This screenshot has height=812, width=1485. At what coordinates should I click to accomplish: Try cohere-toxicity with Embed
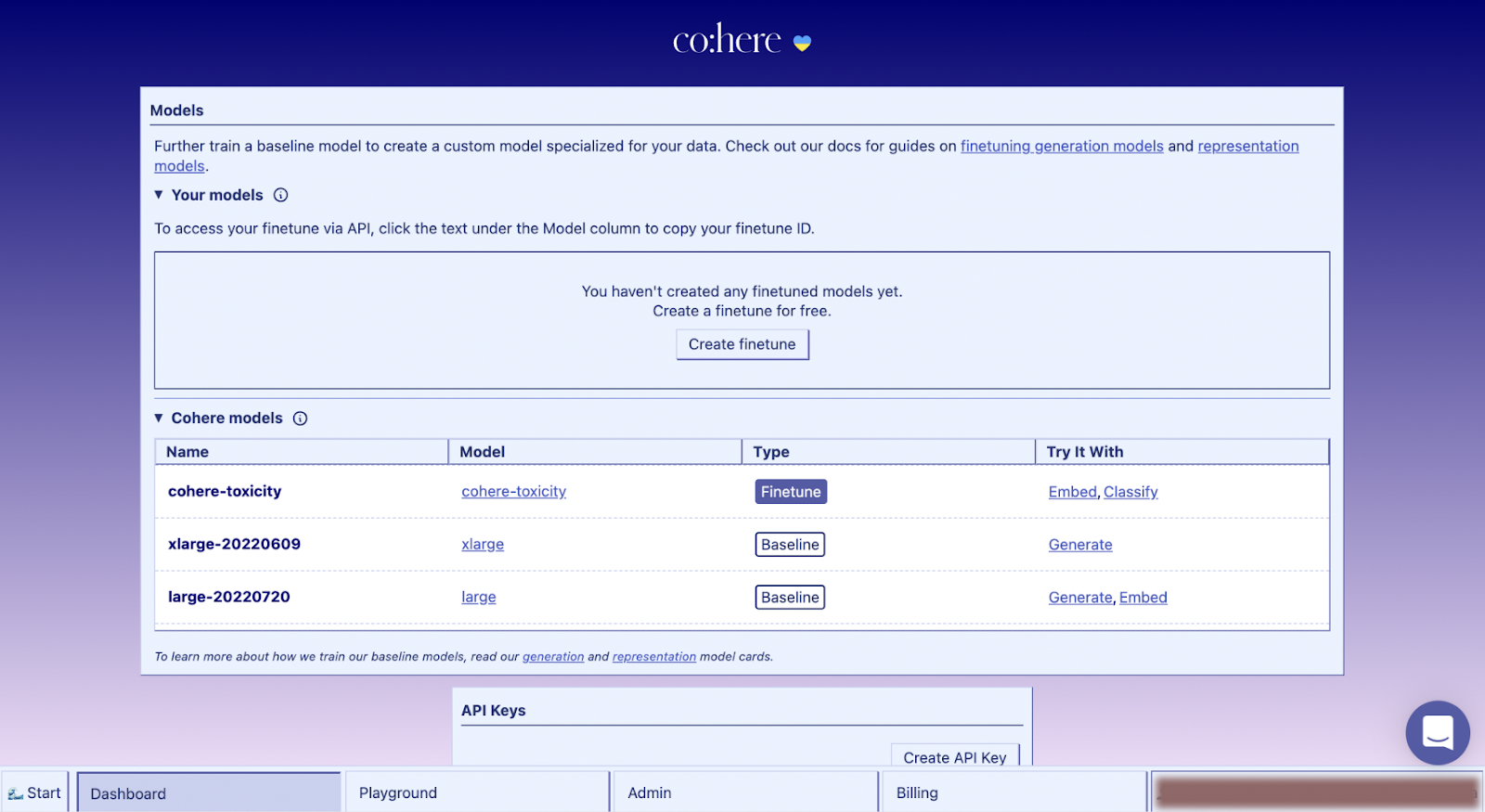coord(1072,492)
